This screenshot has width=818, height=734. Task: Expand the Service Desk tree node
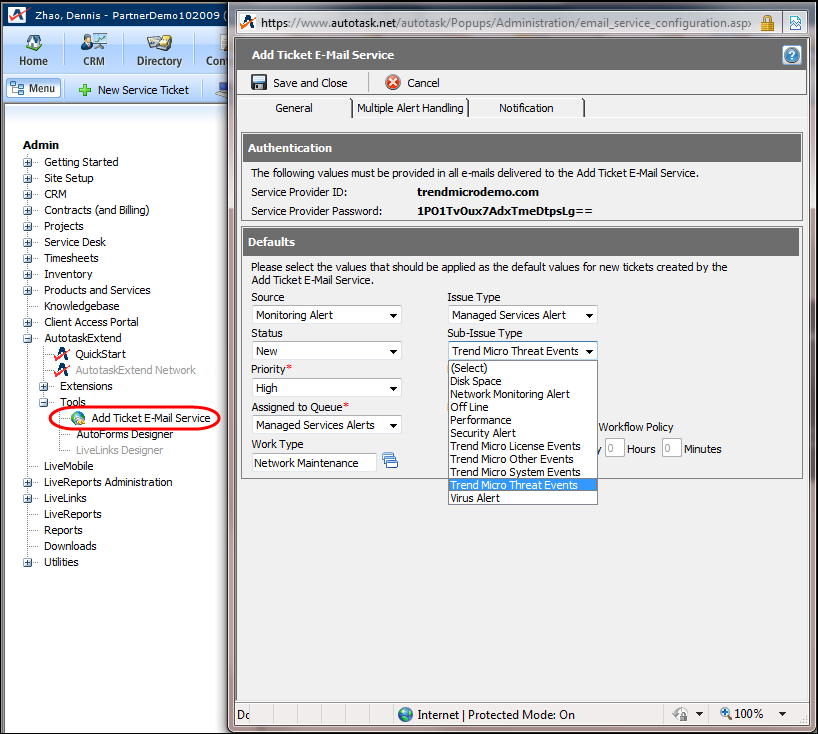(28, 242)
